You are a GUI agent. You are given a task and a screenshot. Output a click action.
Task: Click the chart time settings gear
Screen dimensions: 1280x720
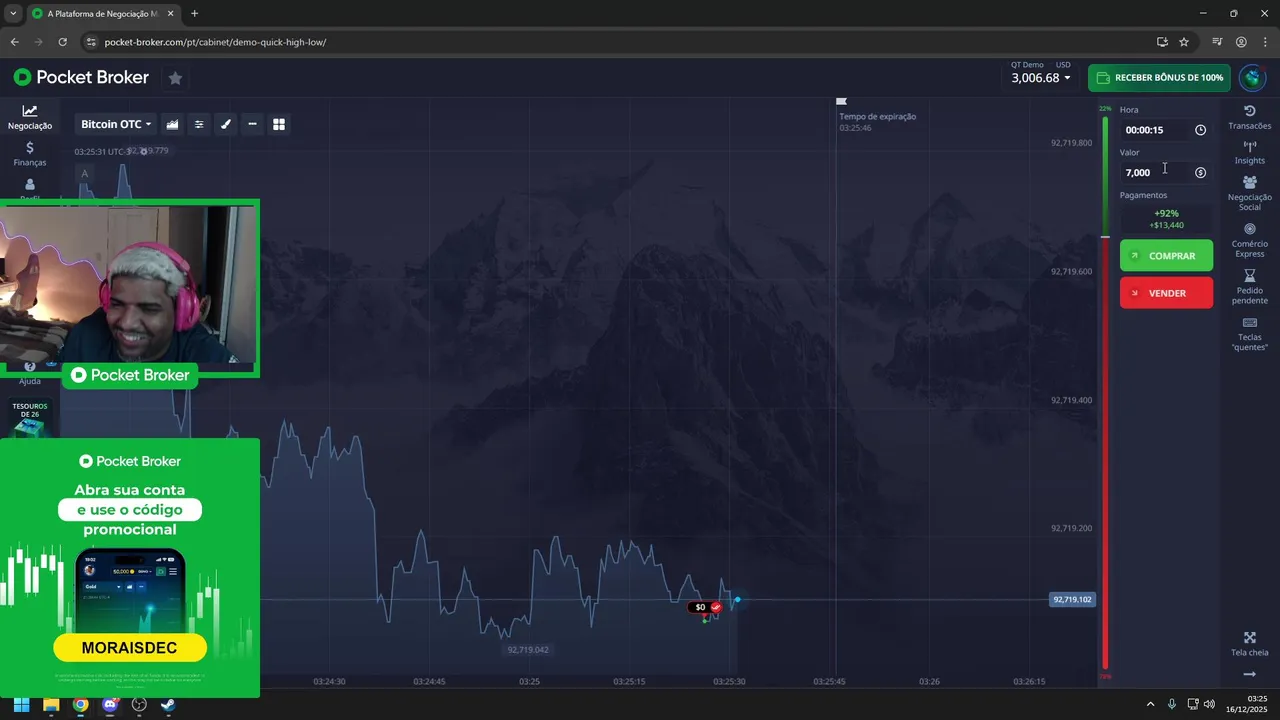(x=144, y=151)
